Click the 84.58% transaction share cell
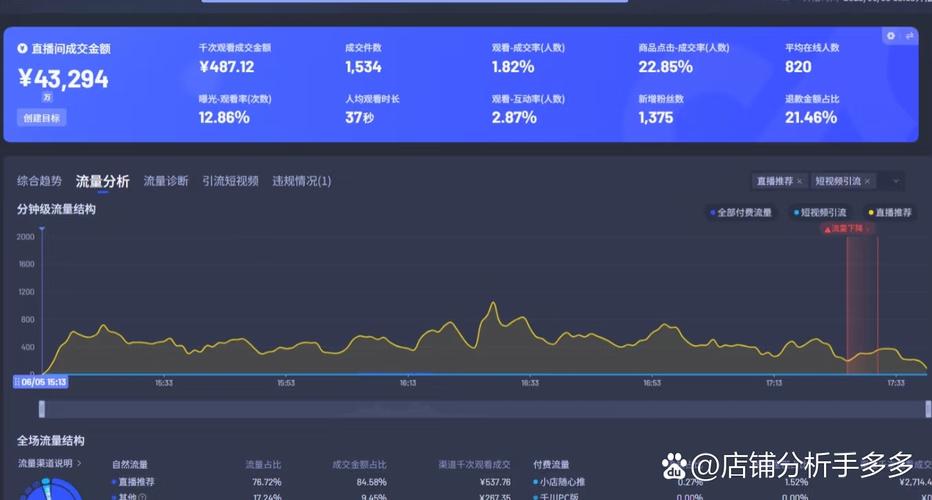Image resolution: width=932 pixels, height=500 pixels. [x=371, y=482]
